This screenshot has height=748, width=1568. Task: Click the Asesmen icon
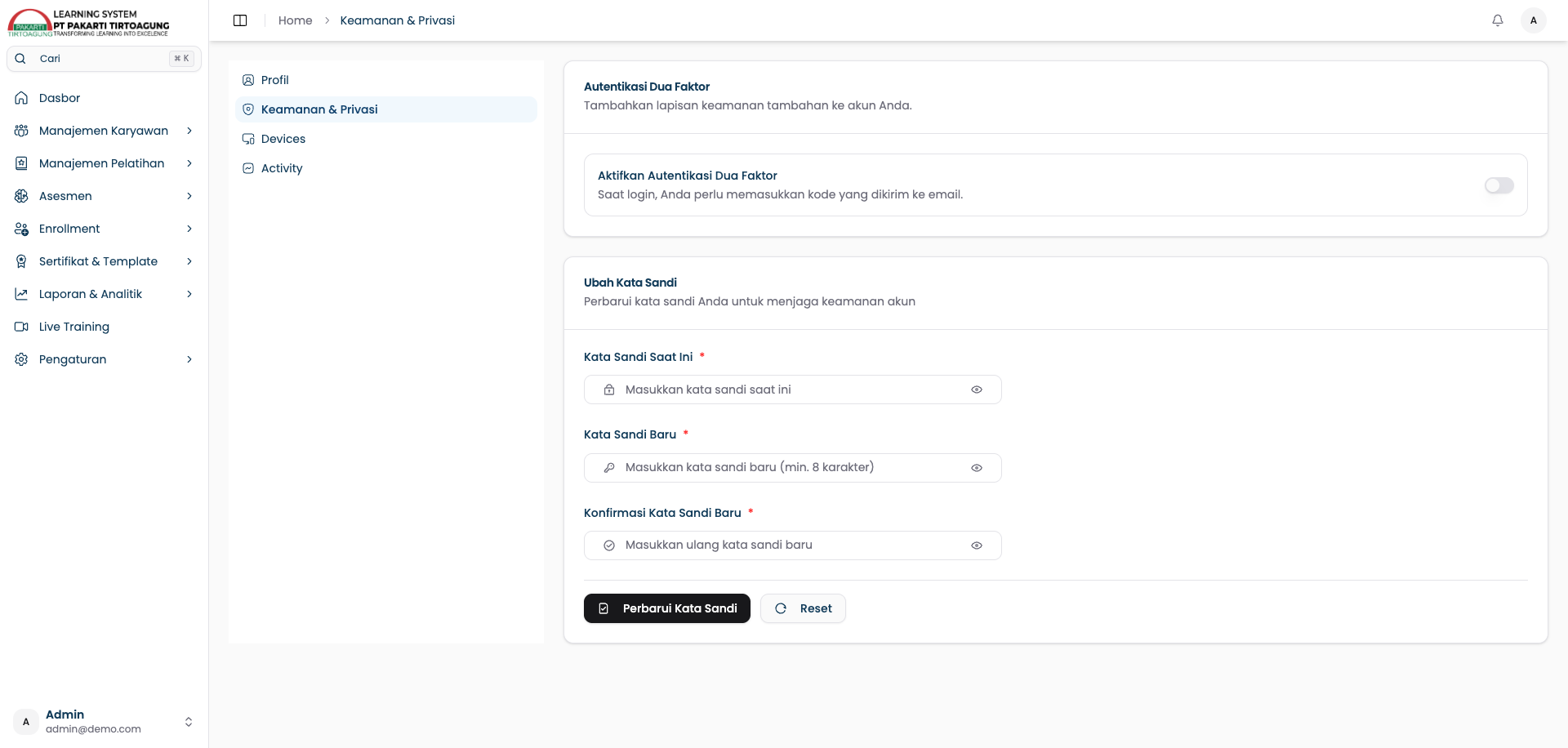[22, 196]
